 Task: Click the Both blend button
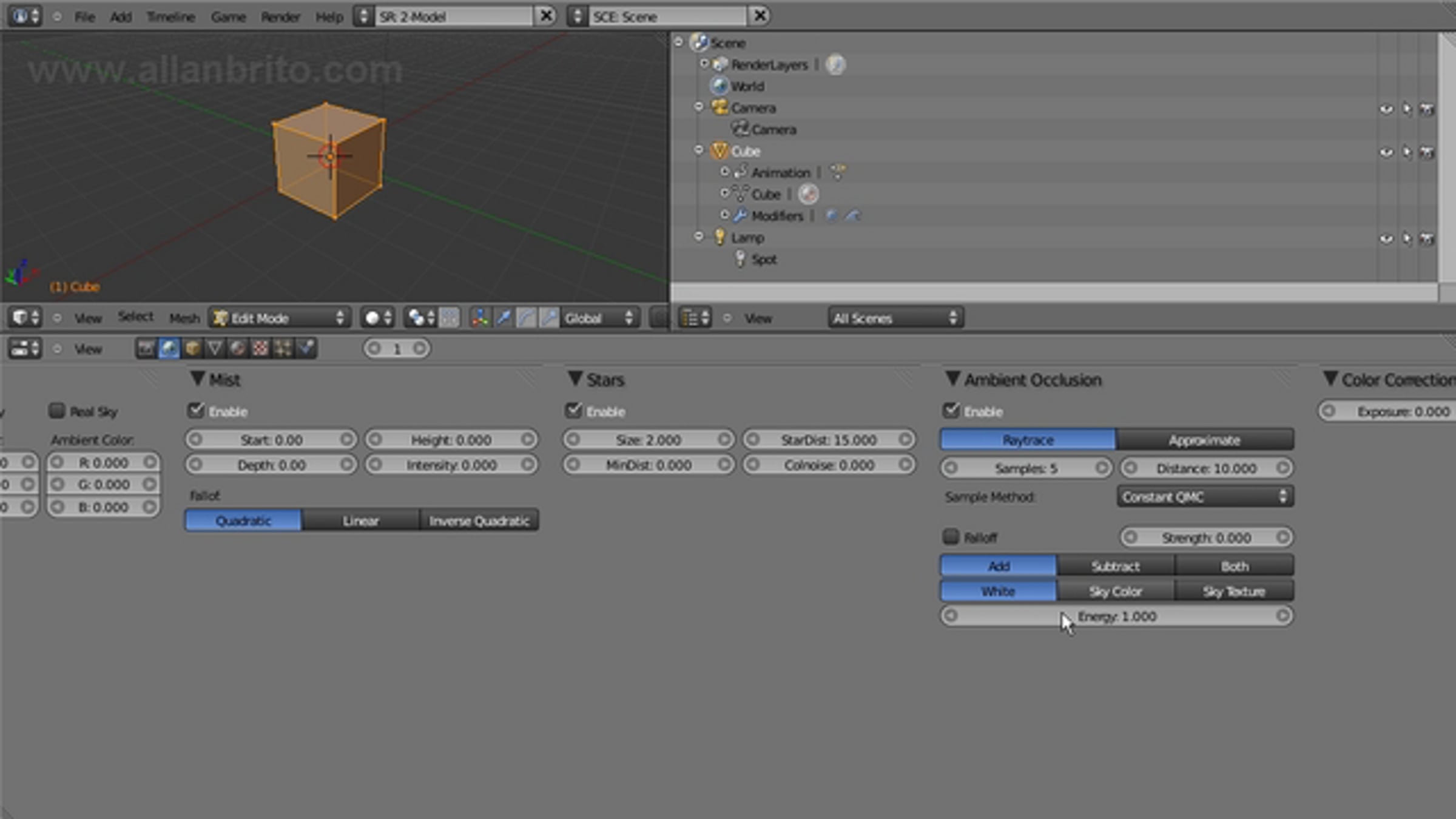(1234, 566)
